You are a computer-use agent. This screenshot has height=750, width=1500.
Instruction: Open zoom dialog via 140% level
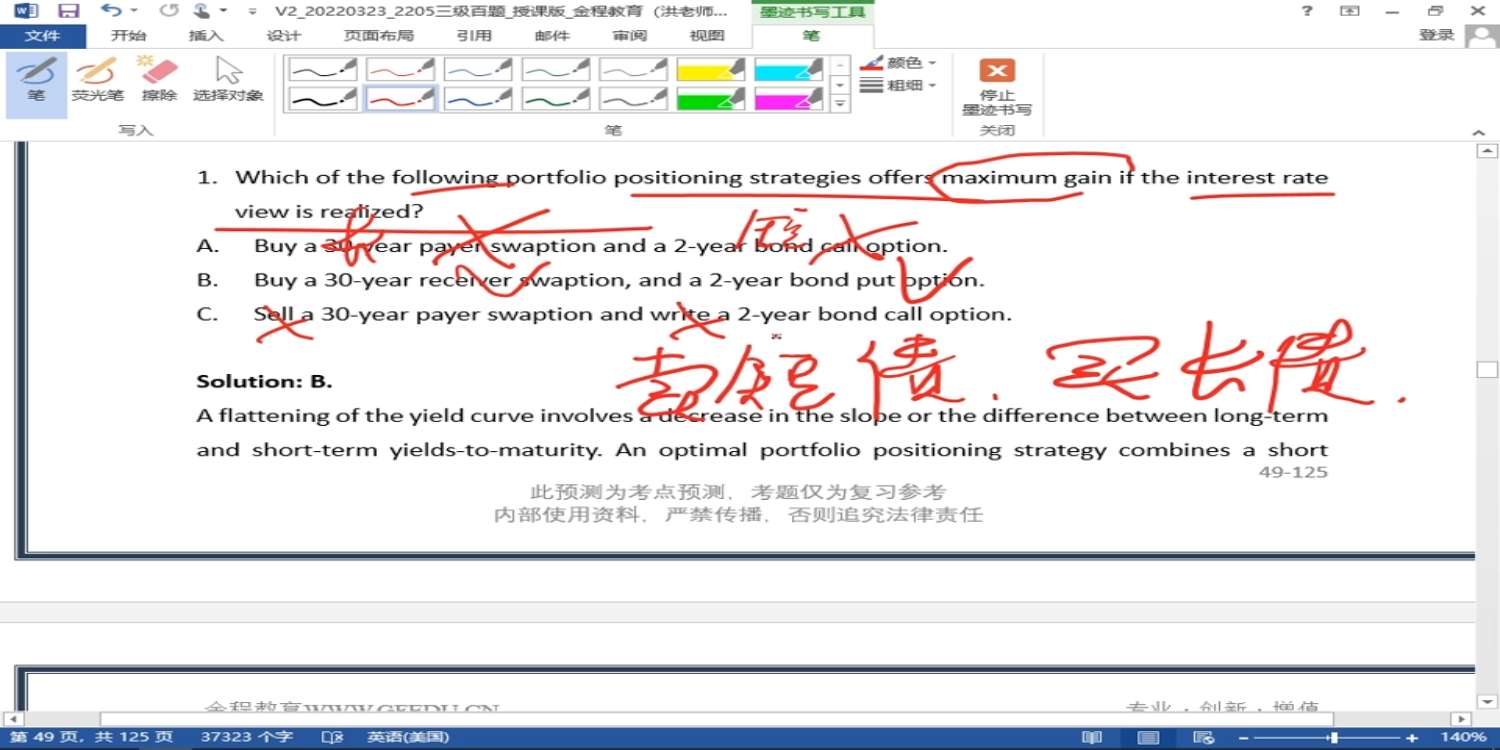coord(1464,738)
